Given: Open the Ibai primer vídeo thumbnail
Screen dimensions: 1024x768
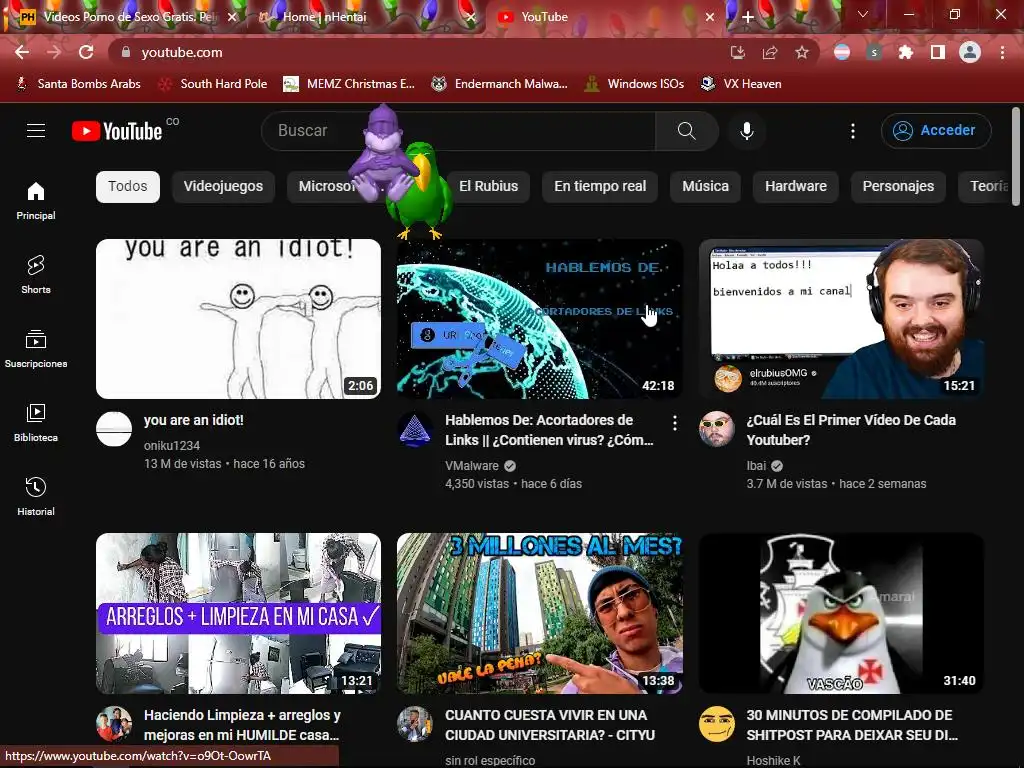Looking at the screenshot, I should tap(841, 319).
